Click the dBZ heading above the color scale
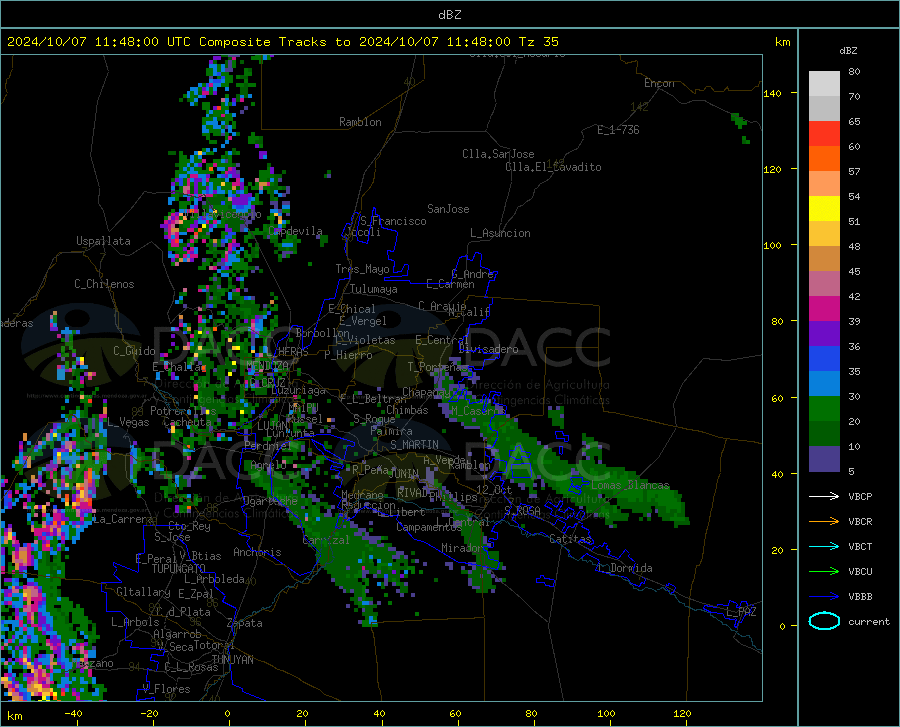Screen dimensions: 900x727 click(848, 50)
